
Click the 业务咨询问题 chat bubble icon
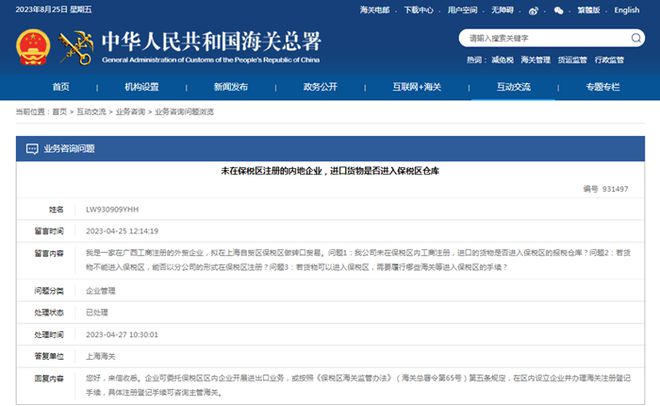coord(32,149)
